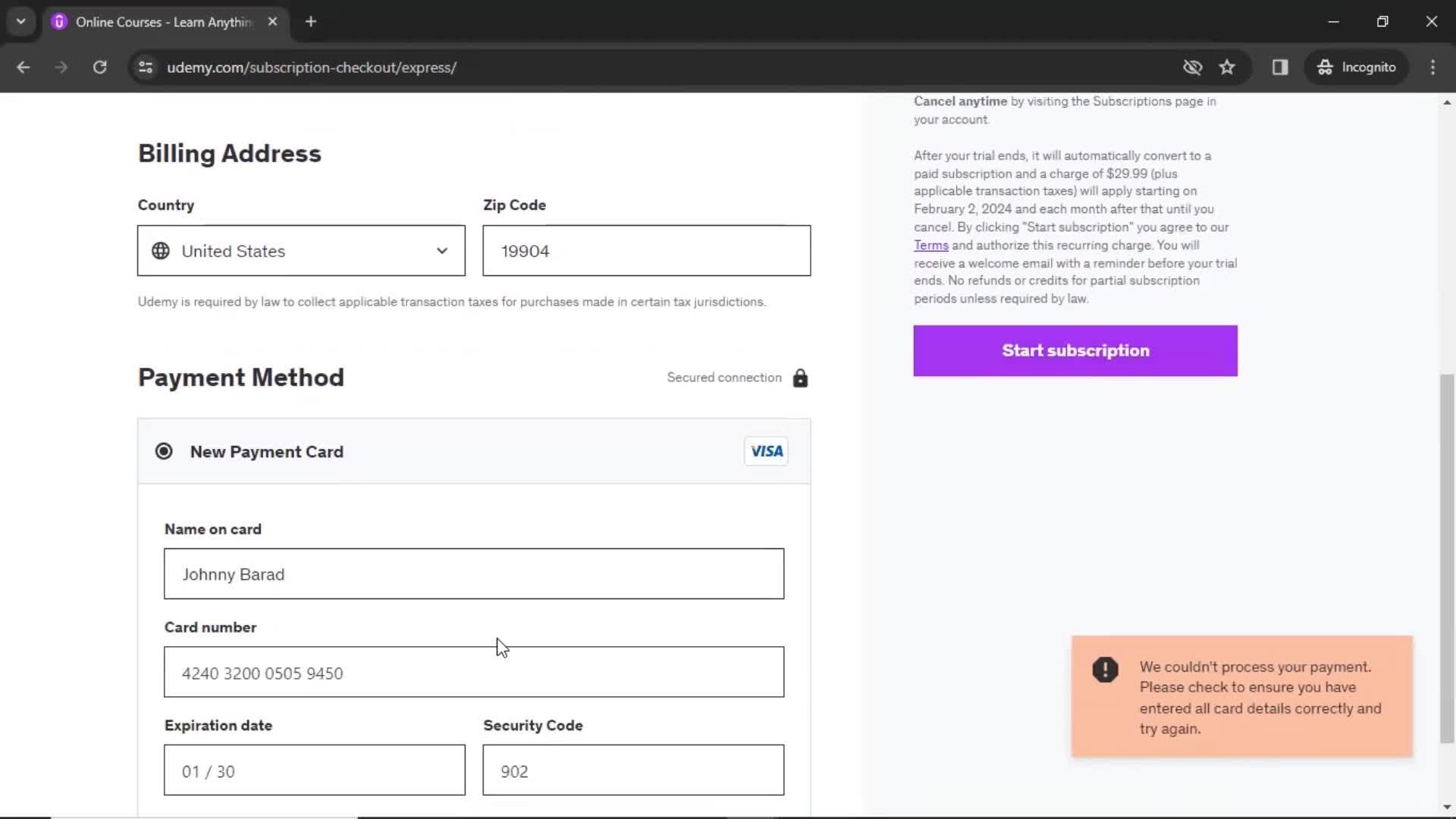Click the browser refresh icon

(99, 67)
